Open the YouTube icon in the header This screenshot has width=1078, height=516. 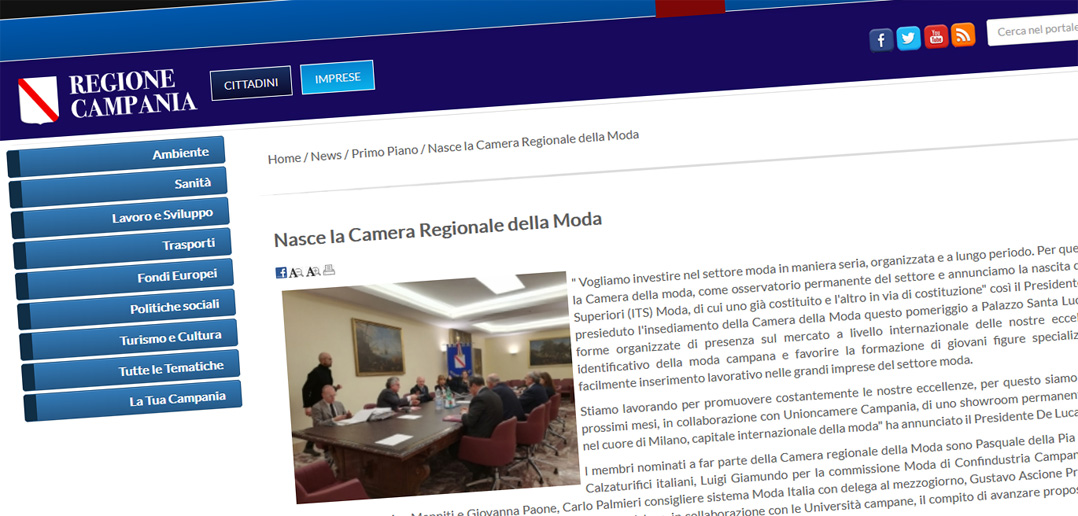936,36
